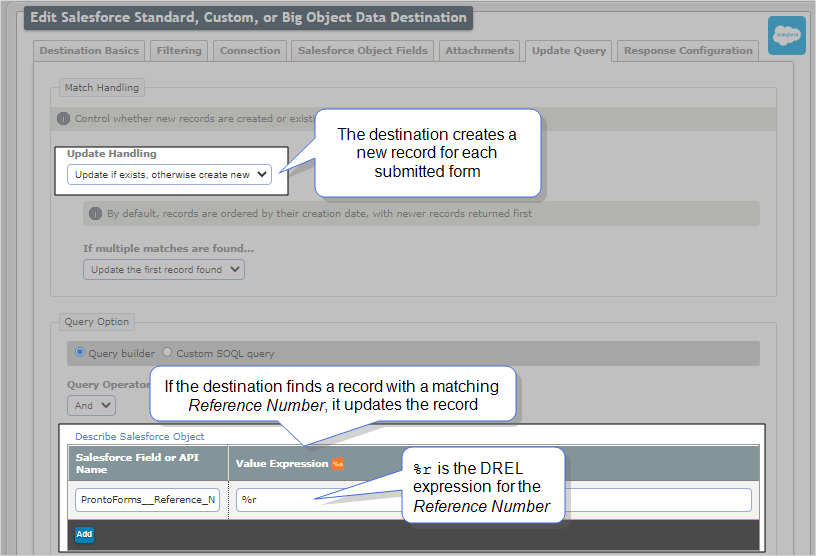Screen dimensions: 816x556
Task: Open the Attachments tab
Action: click(x=479, y=50)
